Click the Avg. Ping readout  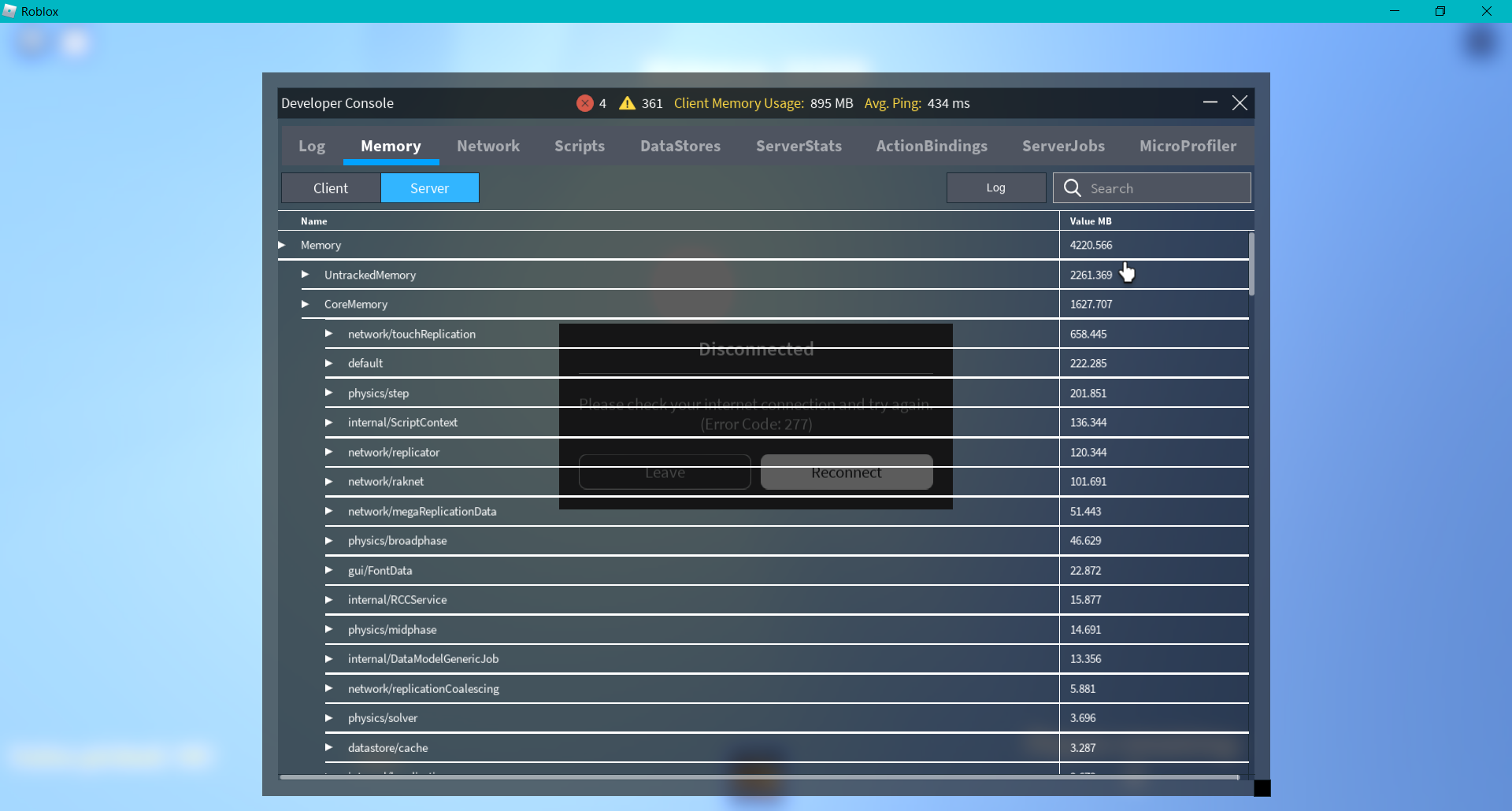pos(917,103)
